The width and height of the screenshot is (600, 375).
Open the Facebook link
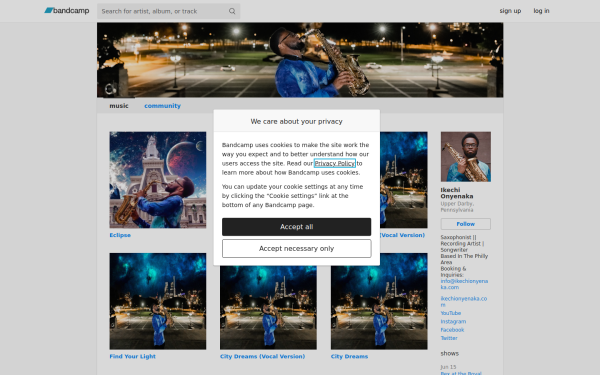[x=452, y=330]
